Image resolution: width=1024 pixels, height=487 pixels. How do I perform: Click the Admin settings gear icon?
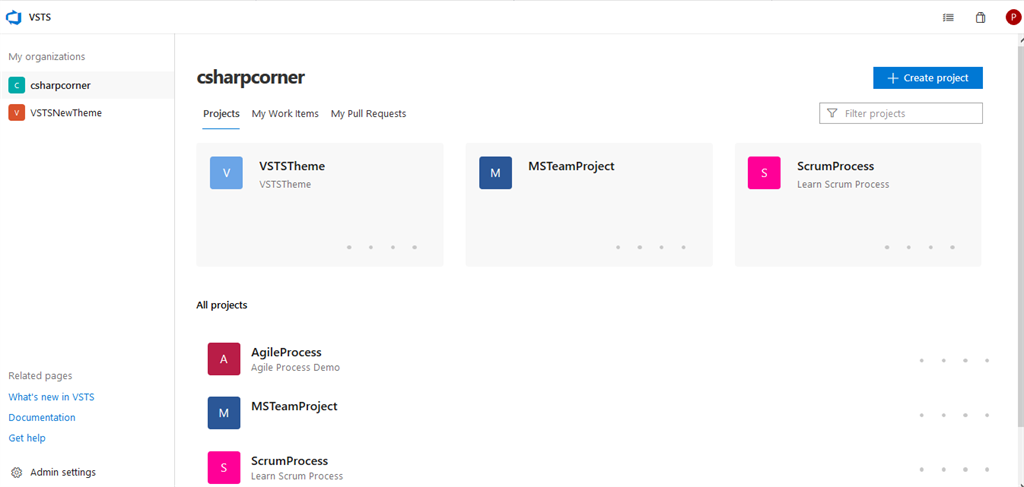click(16, 472)
